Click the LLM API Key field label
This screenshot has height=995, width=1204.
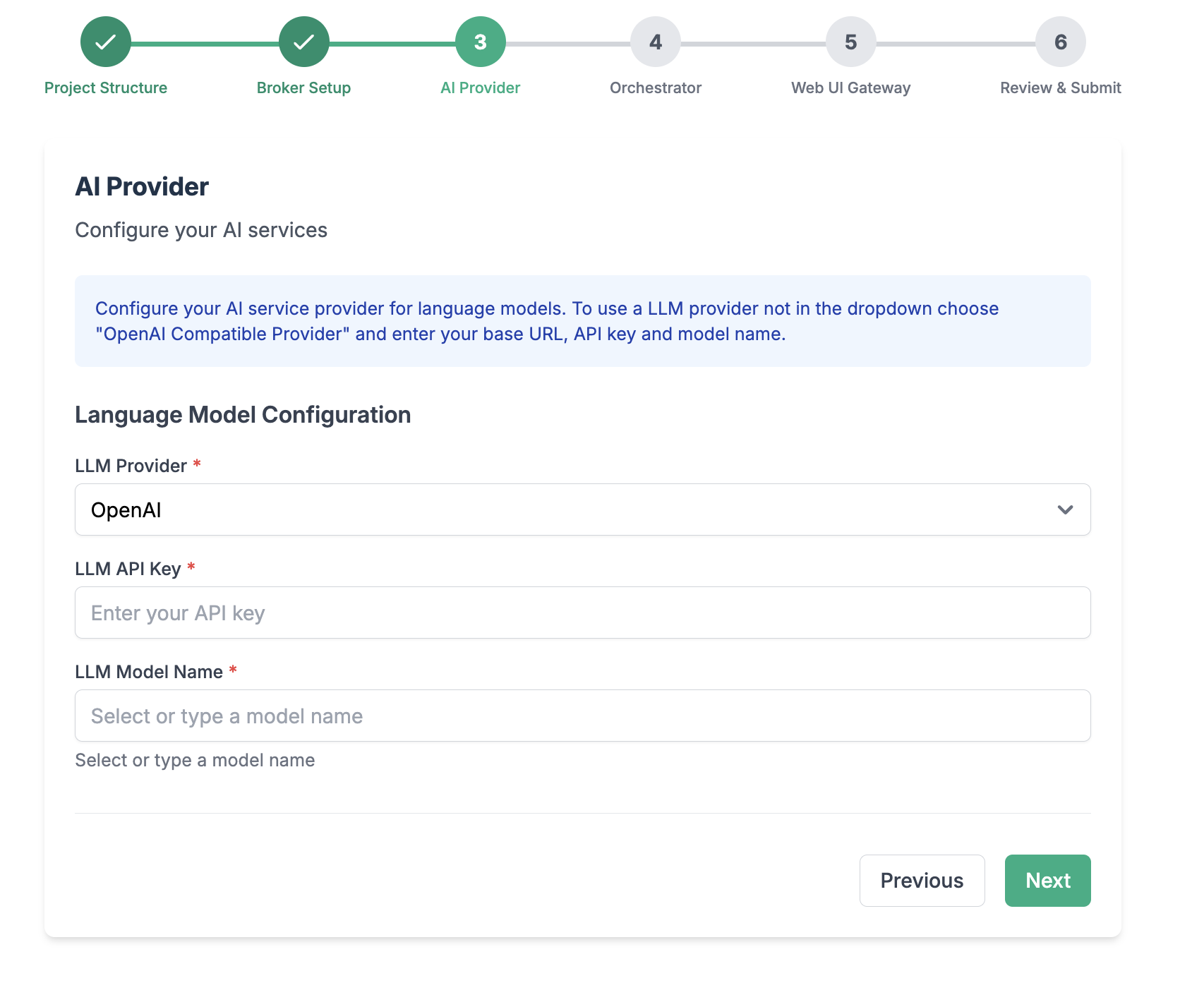click(128, 569)
